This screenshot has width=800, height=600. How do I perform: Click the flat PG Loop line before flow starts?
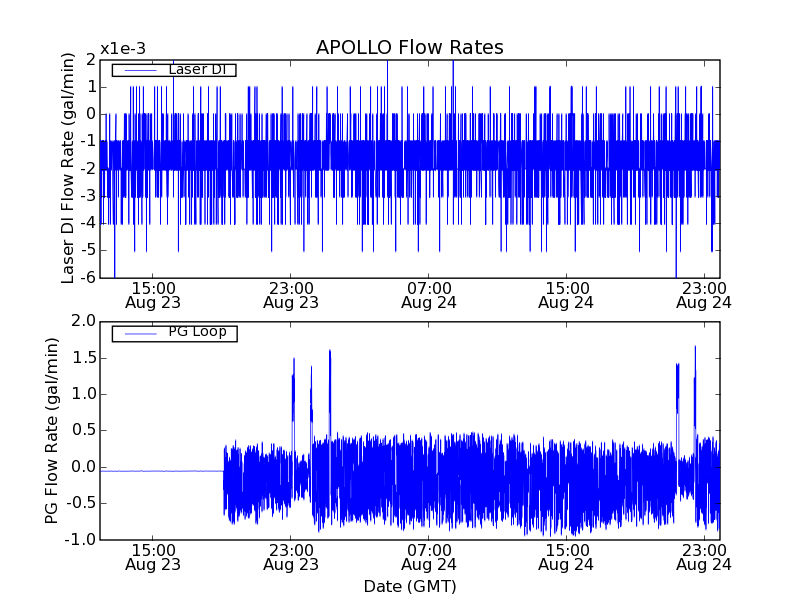click(x=160, y=471)
